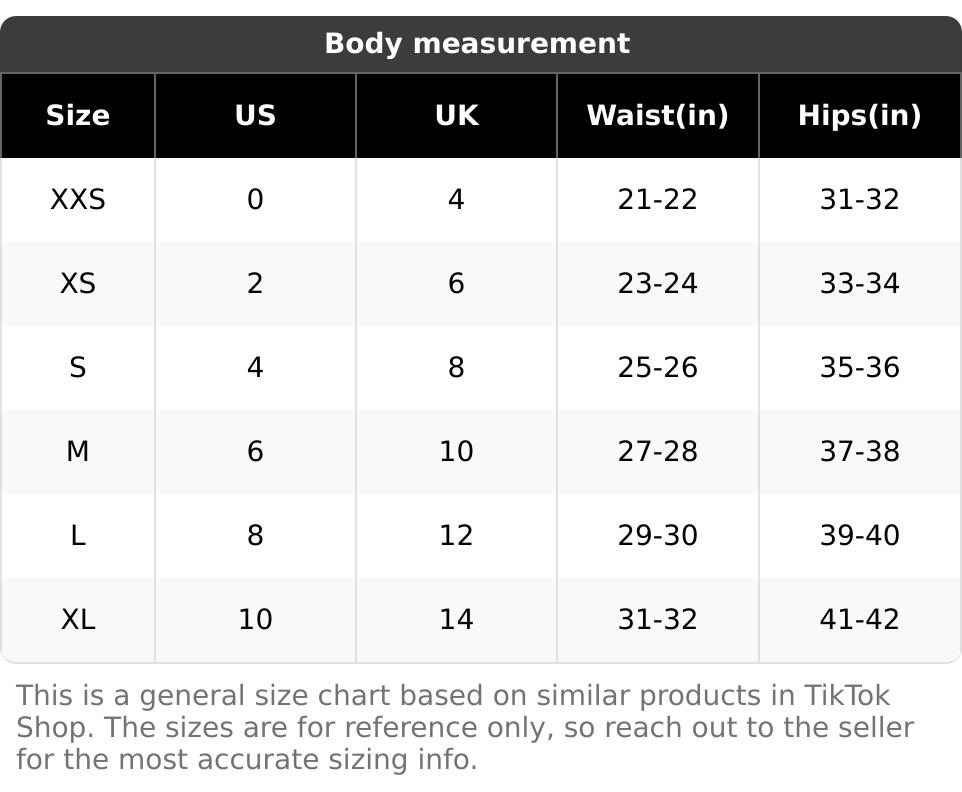The height and width of the screenshot is (792, 962).
Task: Click the US column header
Action: (255, 116)
